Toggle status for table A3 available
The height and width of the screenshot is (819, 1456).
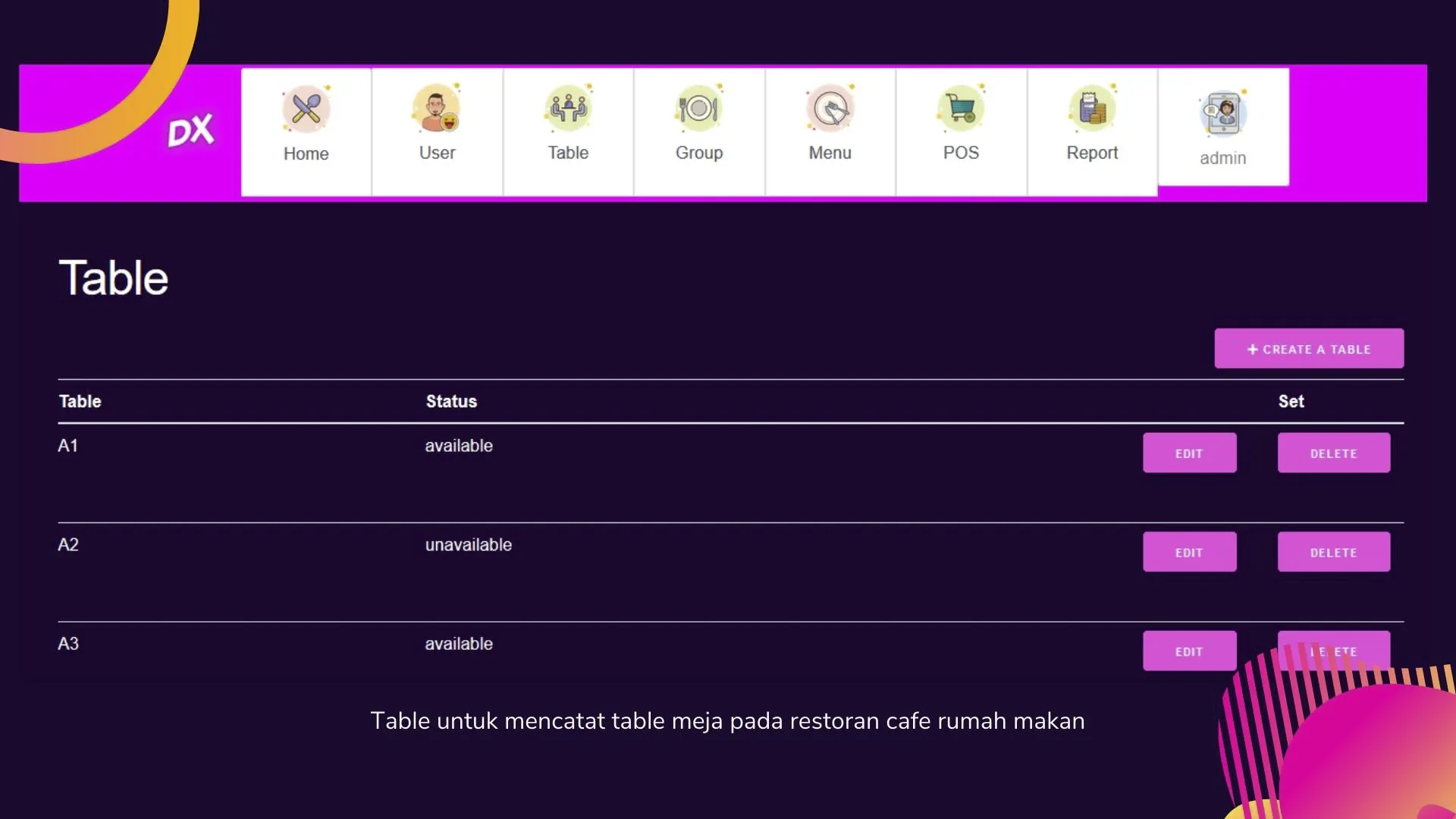[x=459, y=644]
